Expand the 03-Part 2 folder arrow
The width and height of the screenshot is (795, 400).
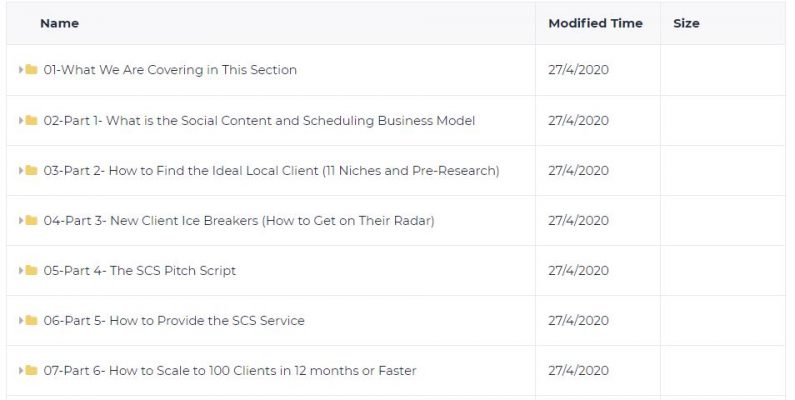(21, 170)
